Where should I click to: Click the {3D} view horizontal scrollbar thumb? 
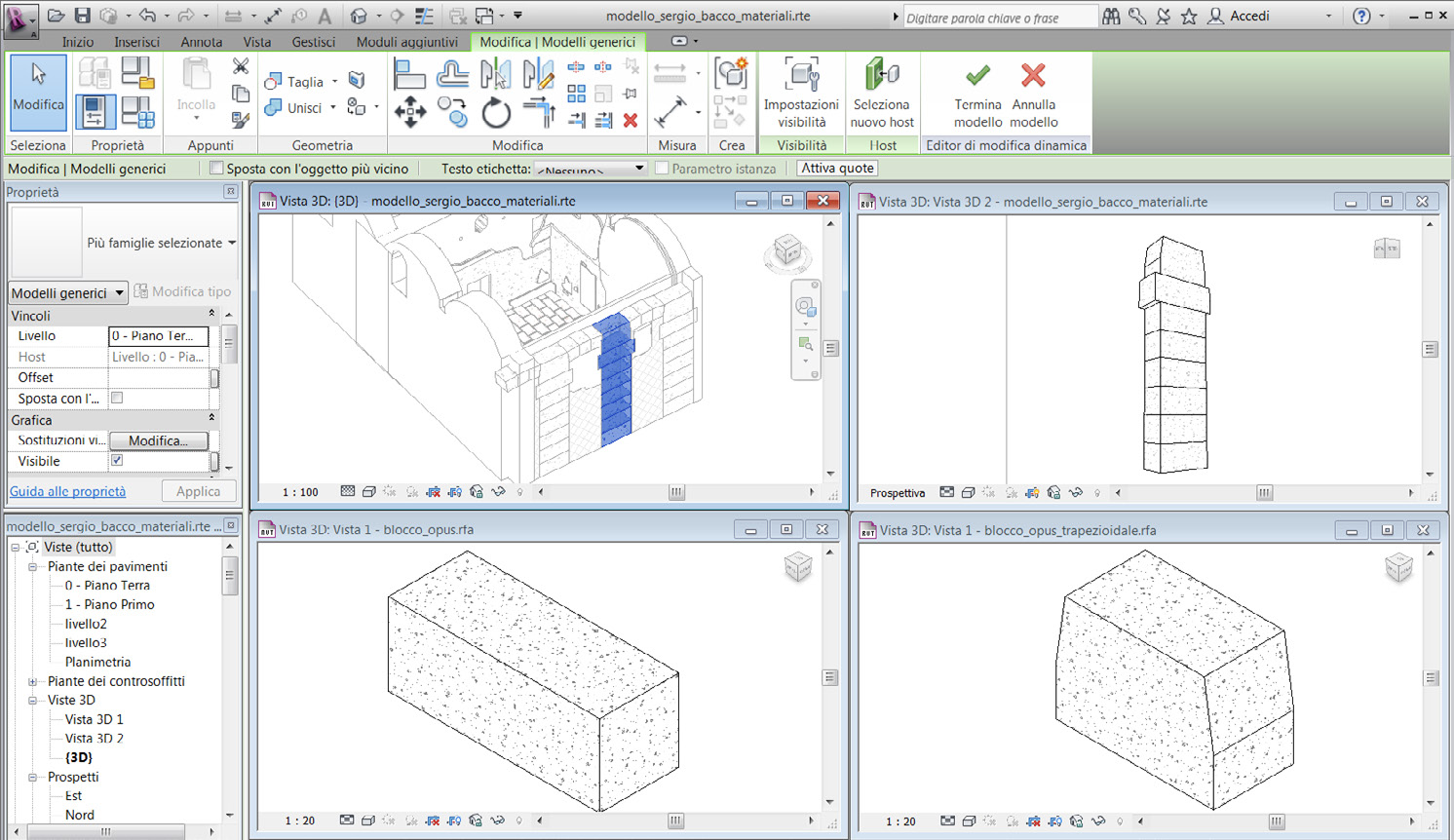tap(676, 492)
